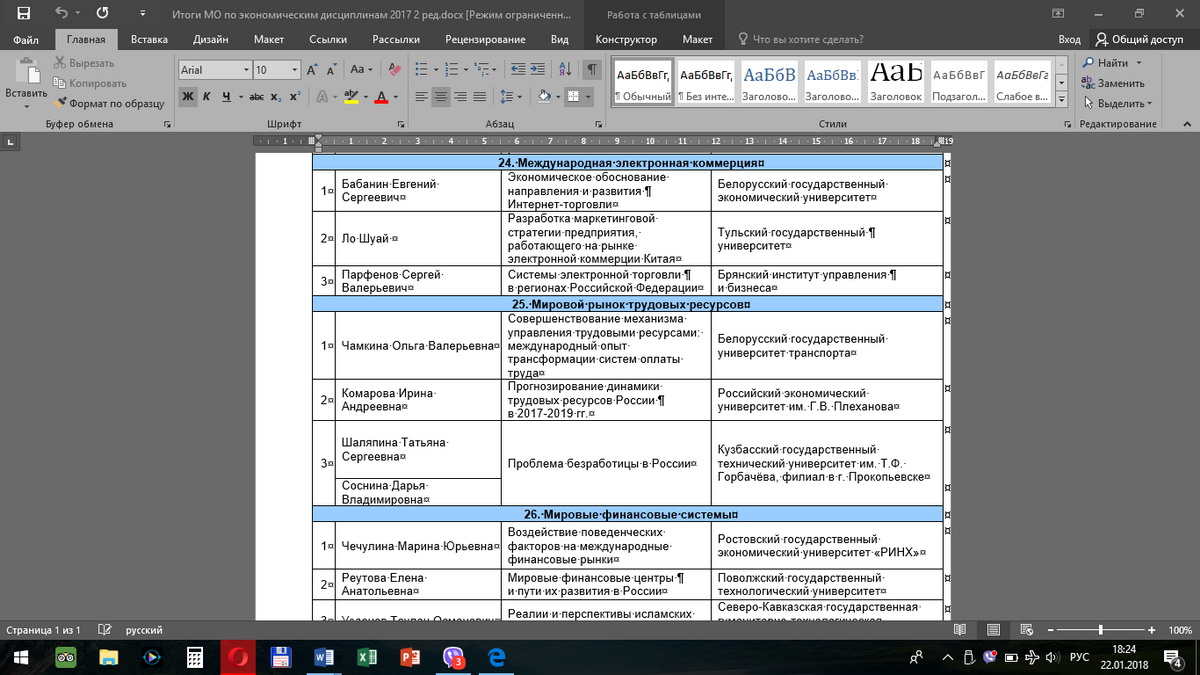Switch to read mode view in status bar
The width and height of the screenshot is (1200, 675).
[960, 630]
